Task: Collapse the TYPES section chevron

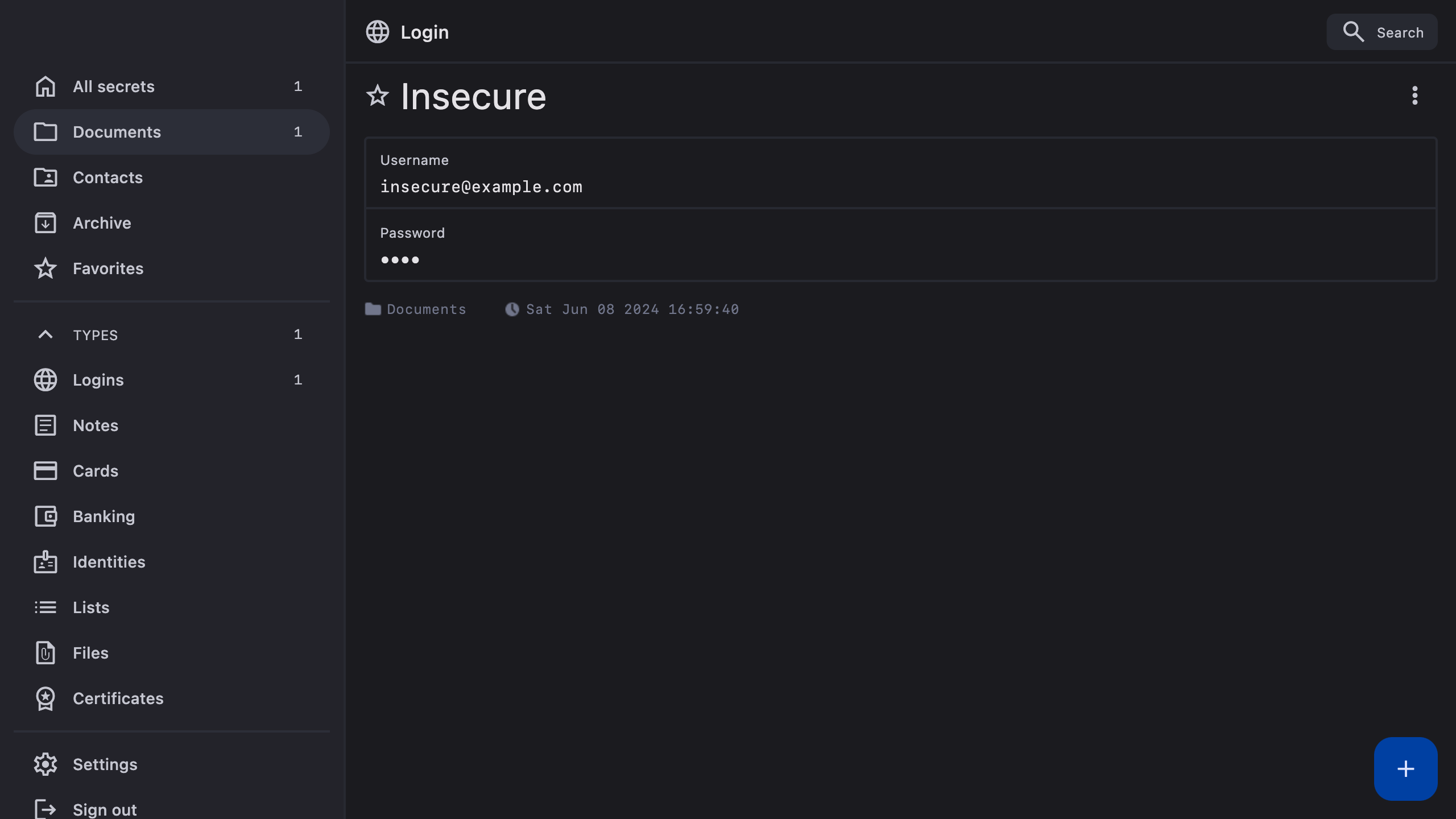Action: point(45,334)
